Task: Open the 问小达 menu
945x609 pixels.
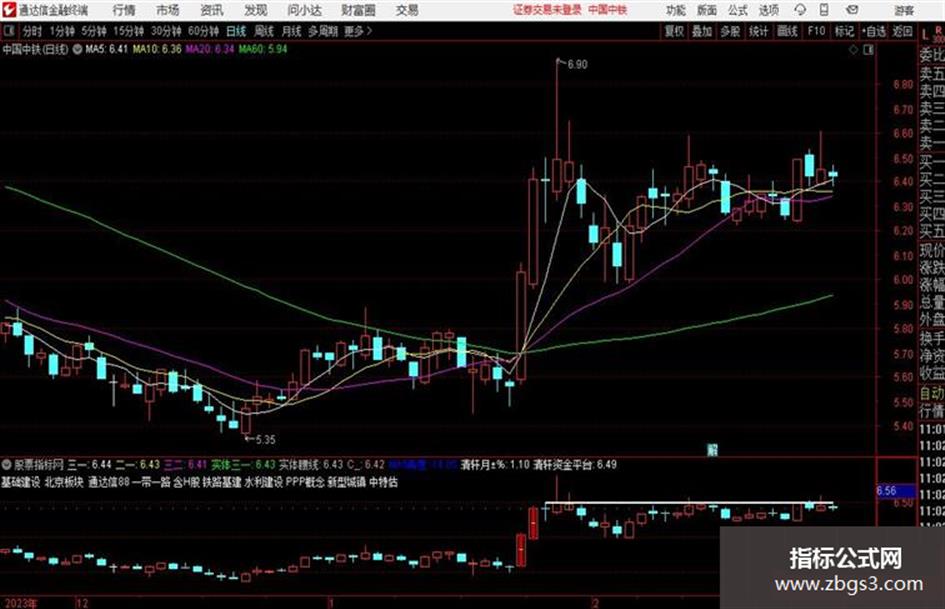Action: pos(304,10)
